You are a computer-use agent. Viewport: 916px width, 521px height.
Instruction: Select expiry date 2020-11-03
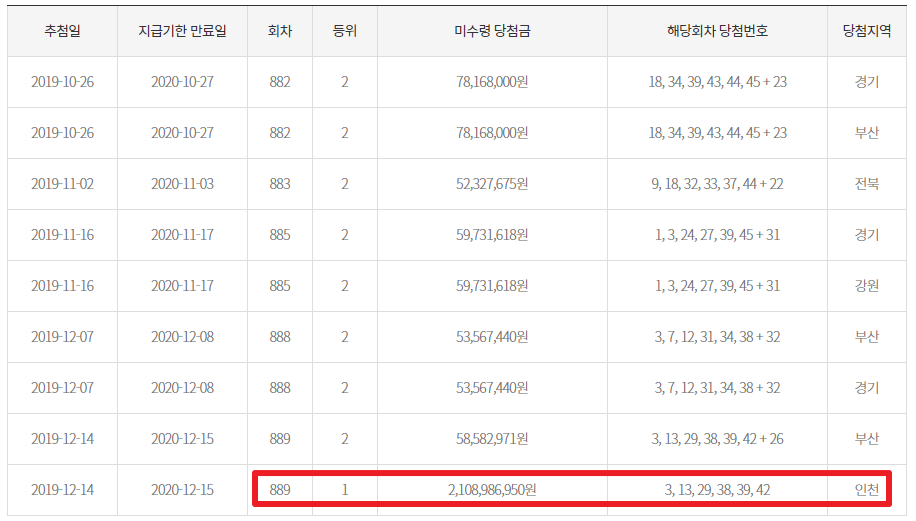click(x=182, y=184)
